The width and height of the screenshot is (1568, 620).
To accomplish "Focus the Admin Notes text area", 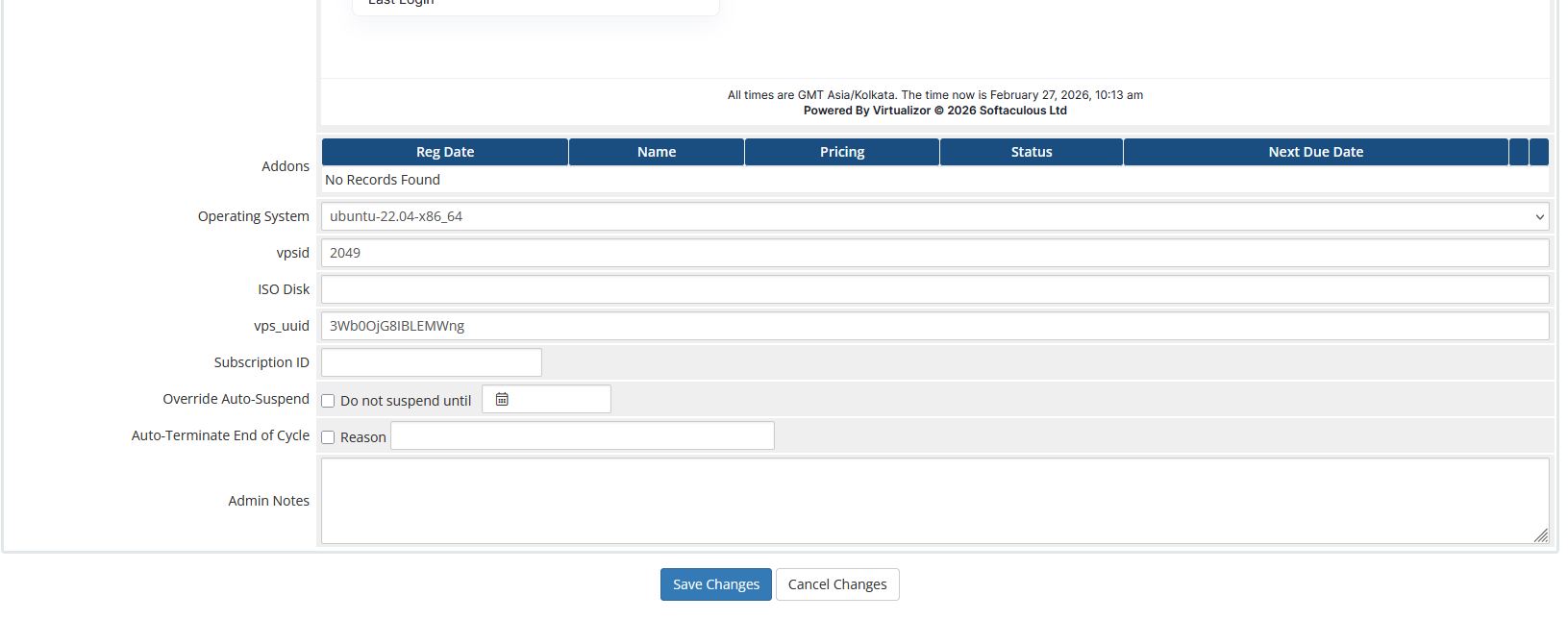I will (933, 501).
